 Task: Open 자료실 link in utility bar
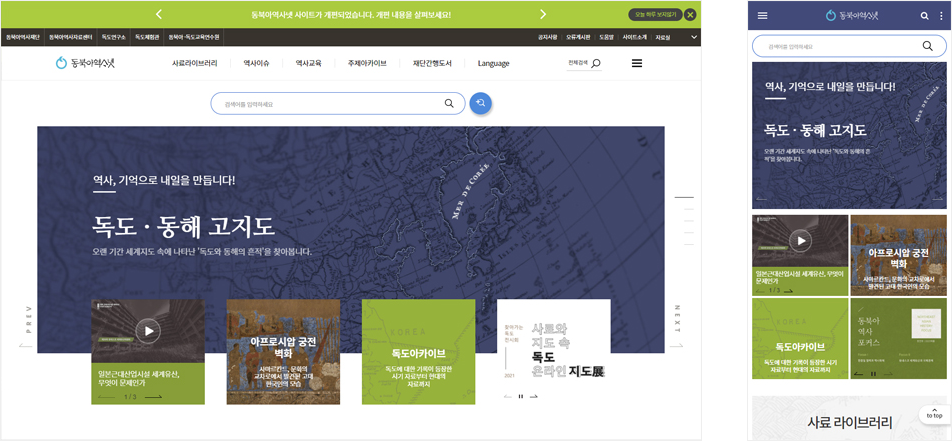[663, 37]
